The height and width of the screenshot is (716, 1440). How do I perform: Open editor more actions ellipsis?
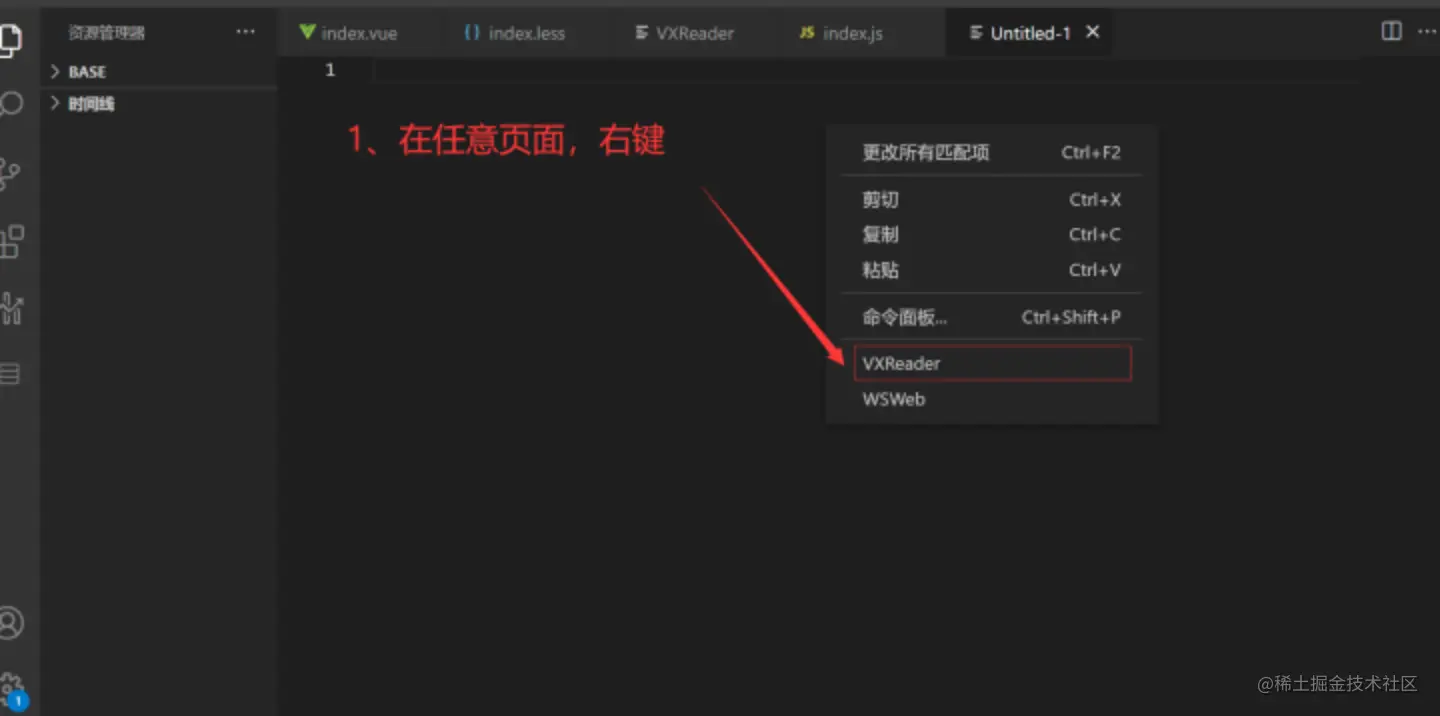point(1427,31)
